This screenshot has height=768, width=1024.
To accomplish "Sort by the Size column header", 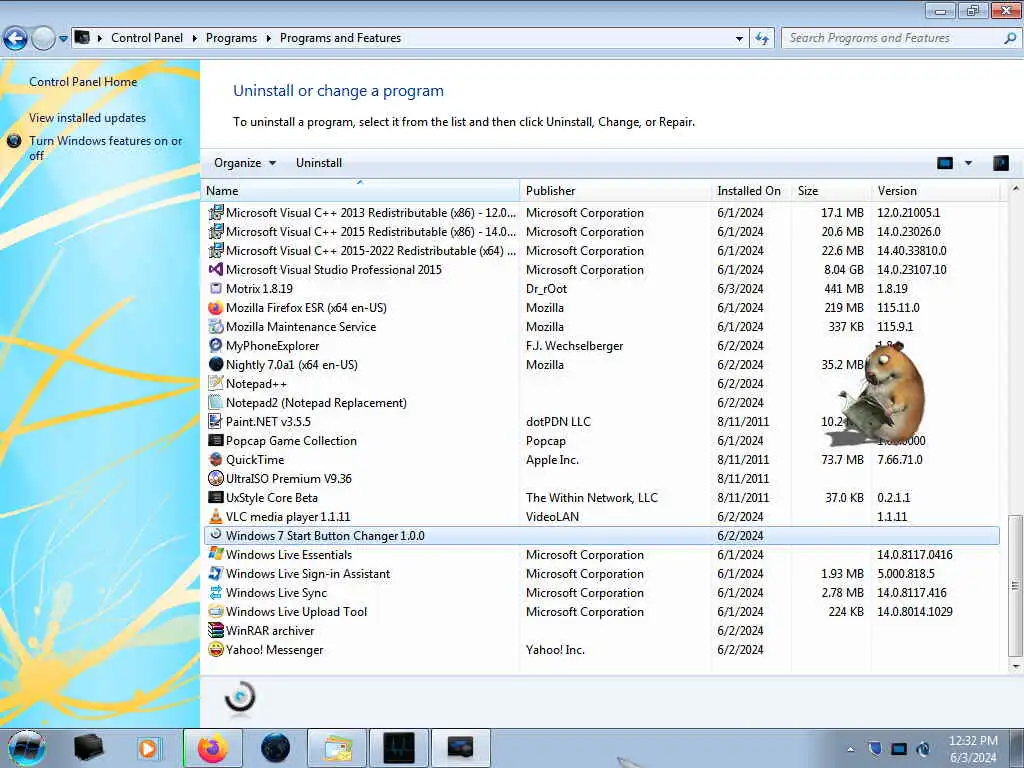I will click(830, 191).
